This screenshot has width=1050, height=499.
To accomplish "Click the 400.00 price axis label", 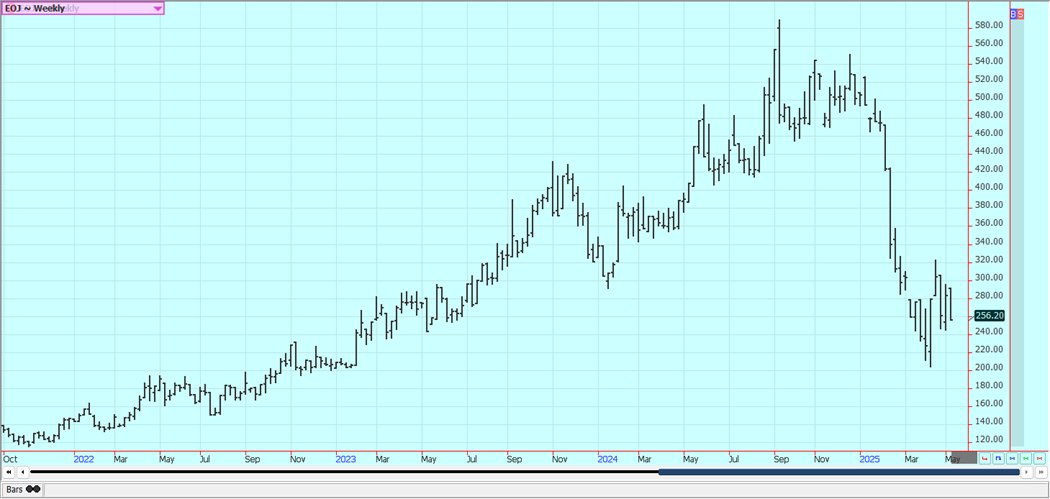I will click(x=989, y=188).
